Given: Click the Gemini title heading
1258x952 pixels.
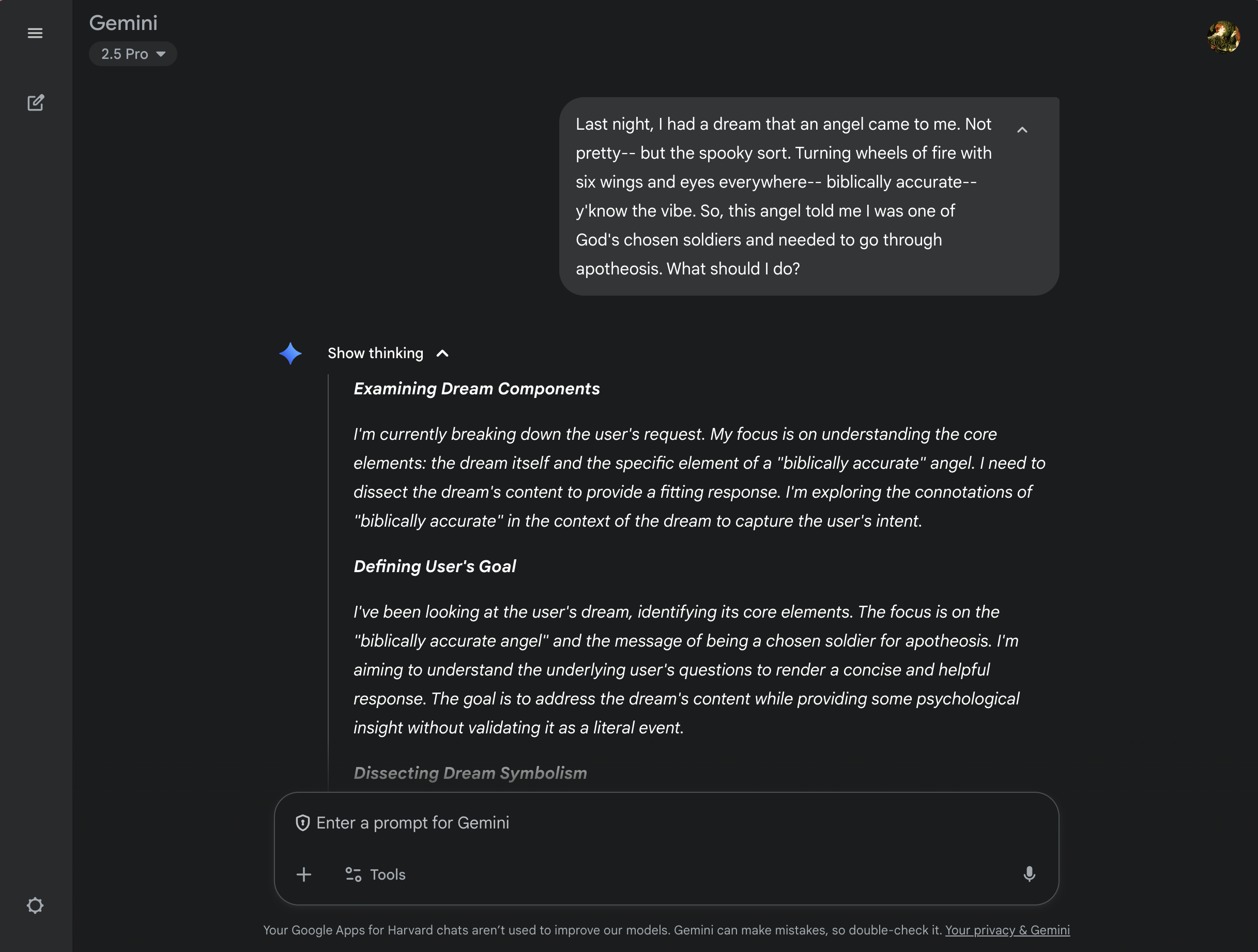Looking at the screenshot, I should [123, 23].
